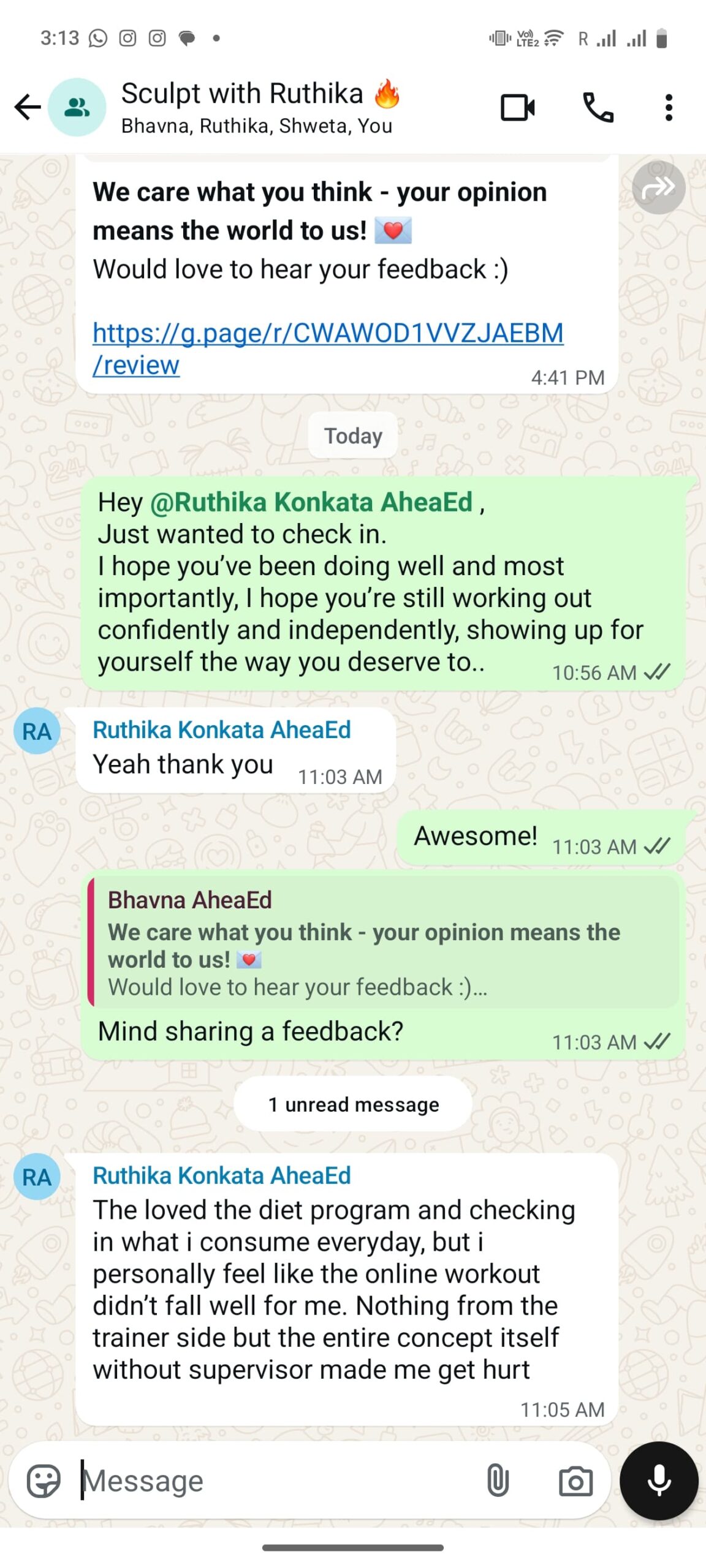
Task: Tap the 'Awesome!' sent message bubble
Action: [542, 837]
